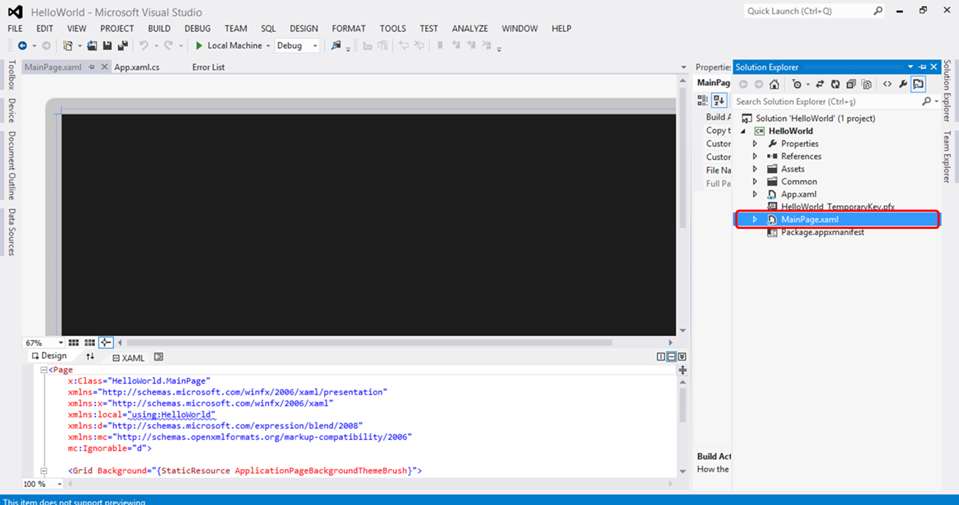Toggle the Preview Selected Items icon

click(918, 84)
